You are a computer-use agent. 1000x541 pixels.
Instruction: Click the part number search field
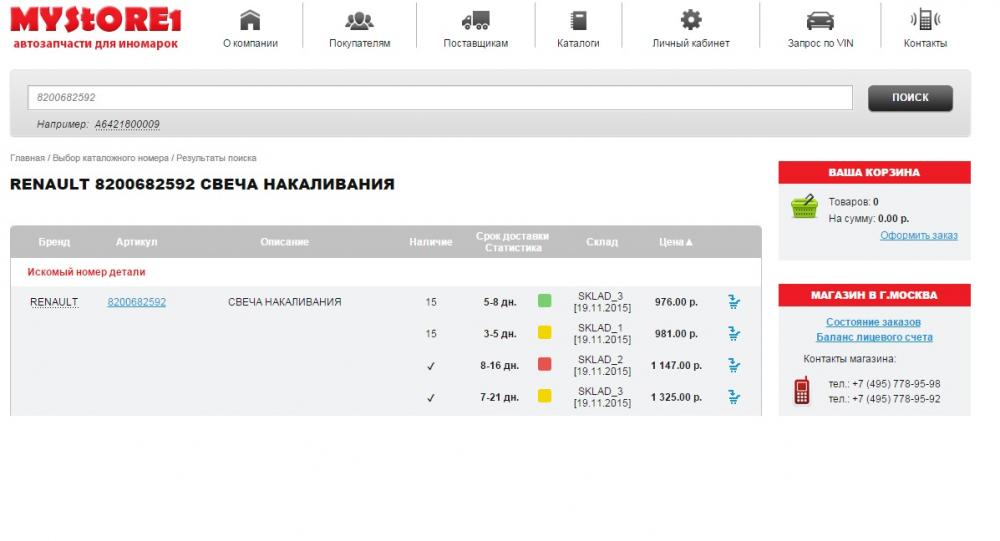440,98
